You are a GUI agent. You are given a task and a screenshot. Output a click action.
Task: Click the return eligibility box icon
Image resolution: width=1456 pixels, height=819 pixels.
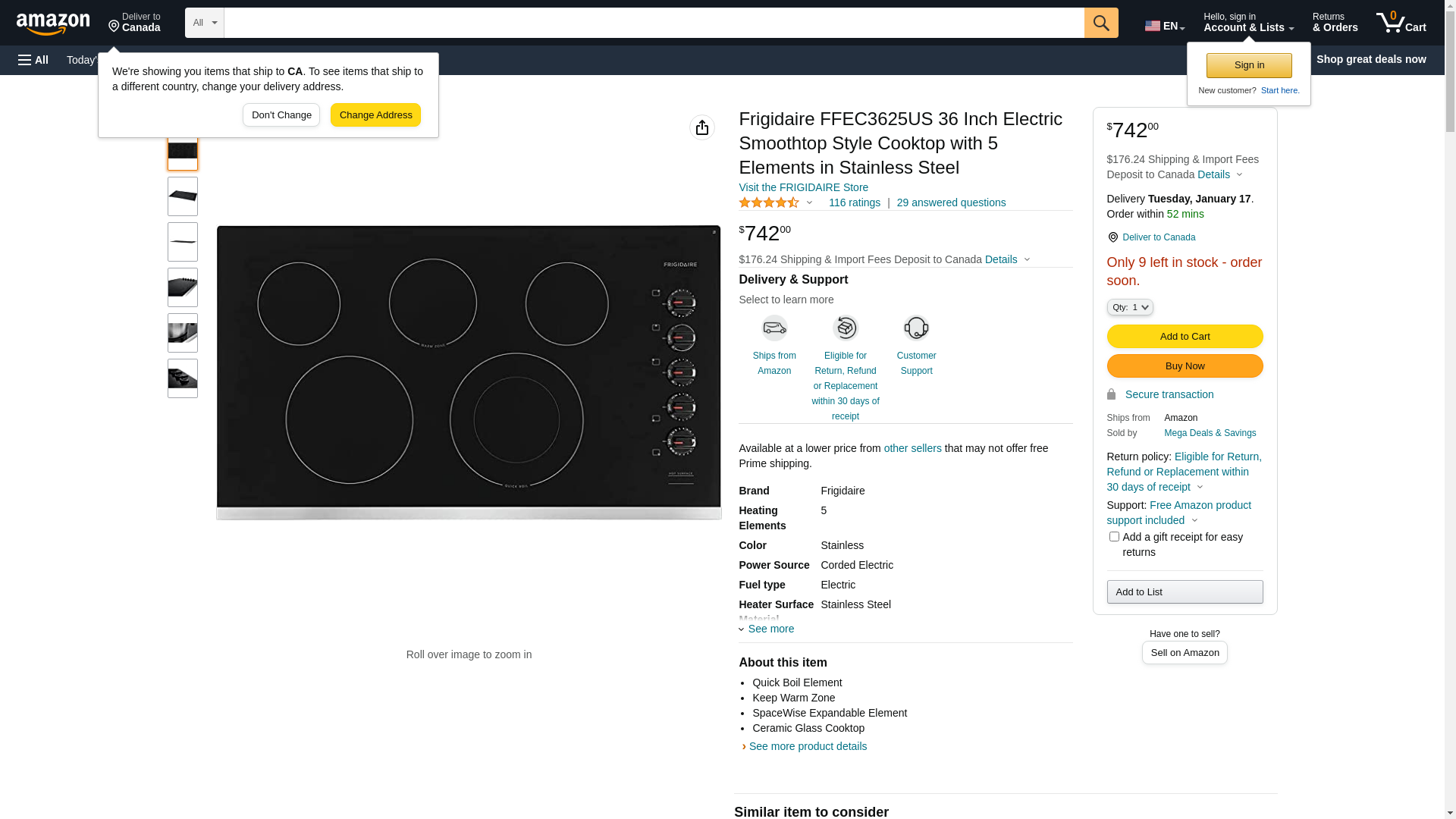coord(845,328)
